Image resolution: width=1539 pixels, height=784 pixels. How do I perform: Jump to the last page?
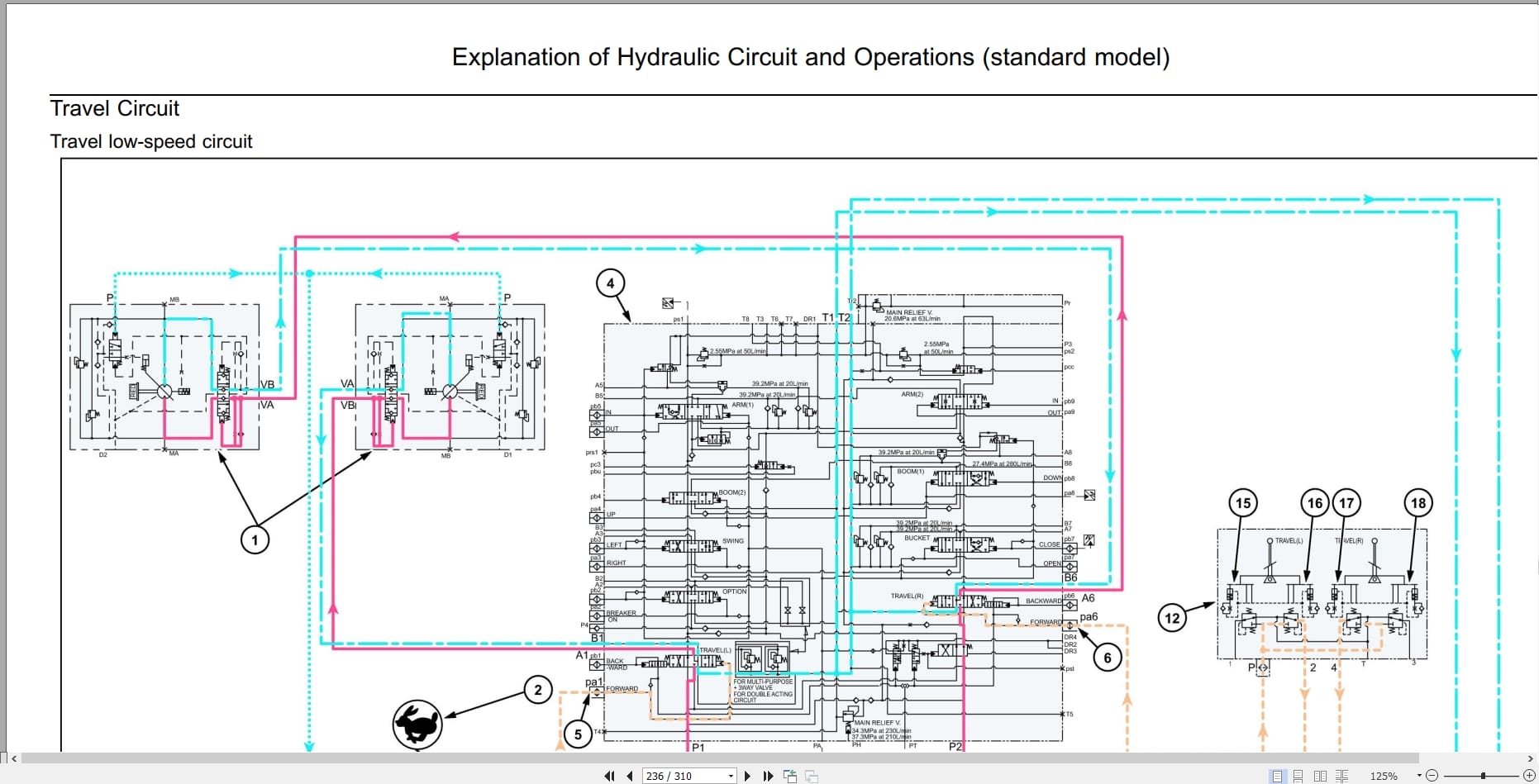pos(769,775)
